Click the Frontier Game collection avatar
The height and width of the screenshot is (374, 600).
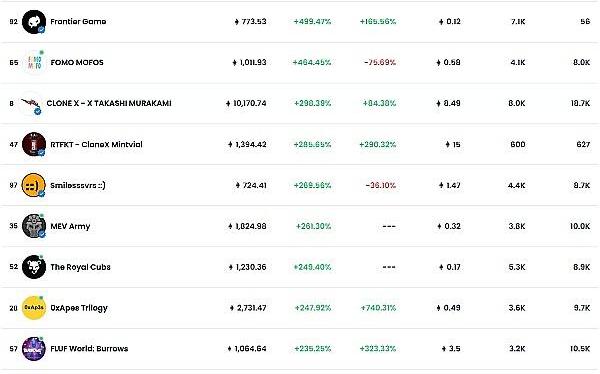34,22
